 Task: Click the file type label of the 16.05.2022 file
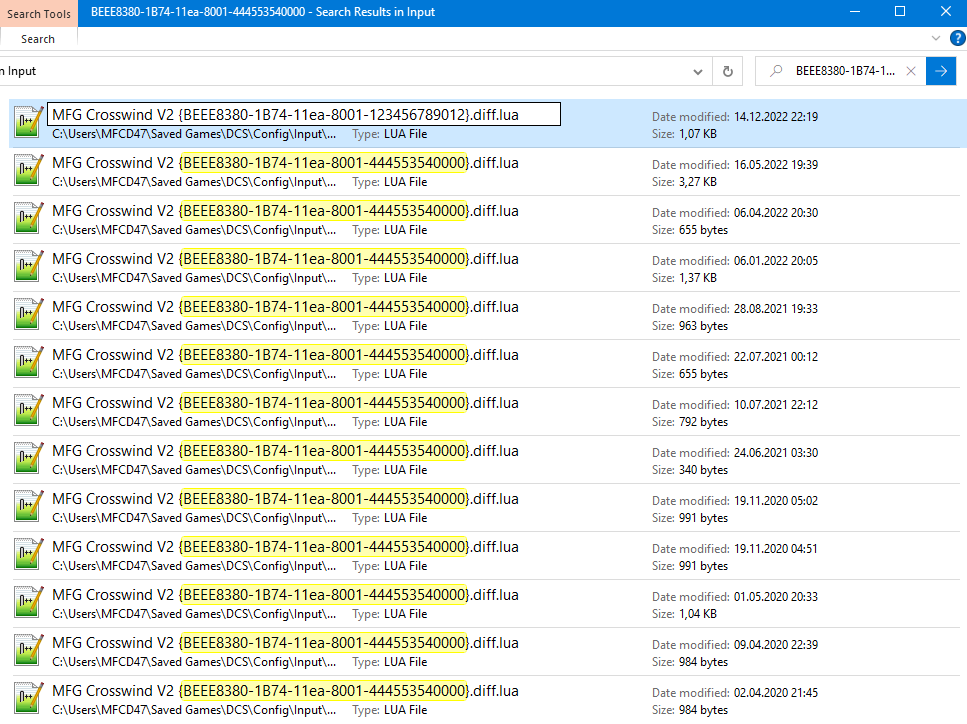click(x=390, y=182)
